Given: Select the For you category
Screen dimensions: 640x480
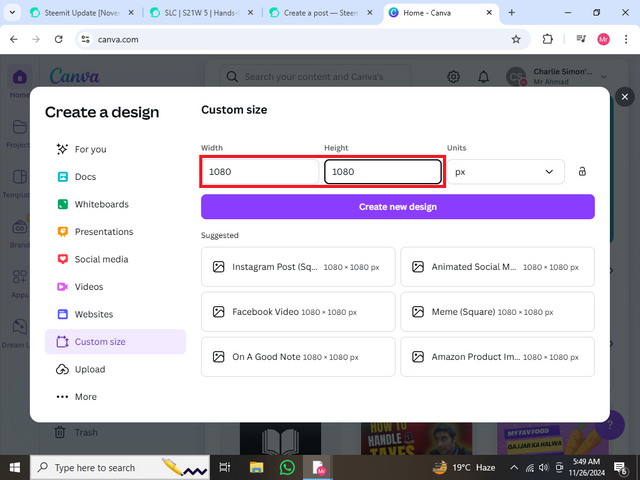Looking at the screenshot, I should coord(116,149).
